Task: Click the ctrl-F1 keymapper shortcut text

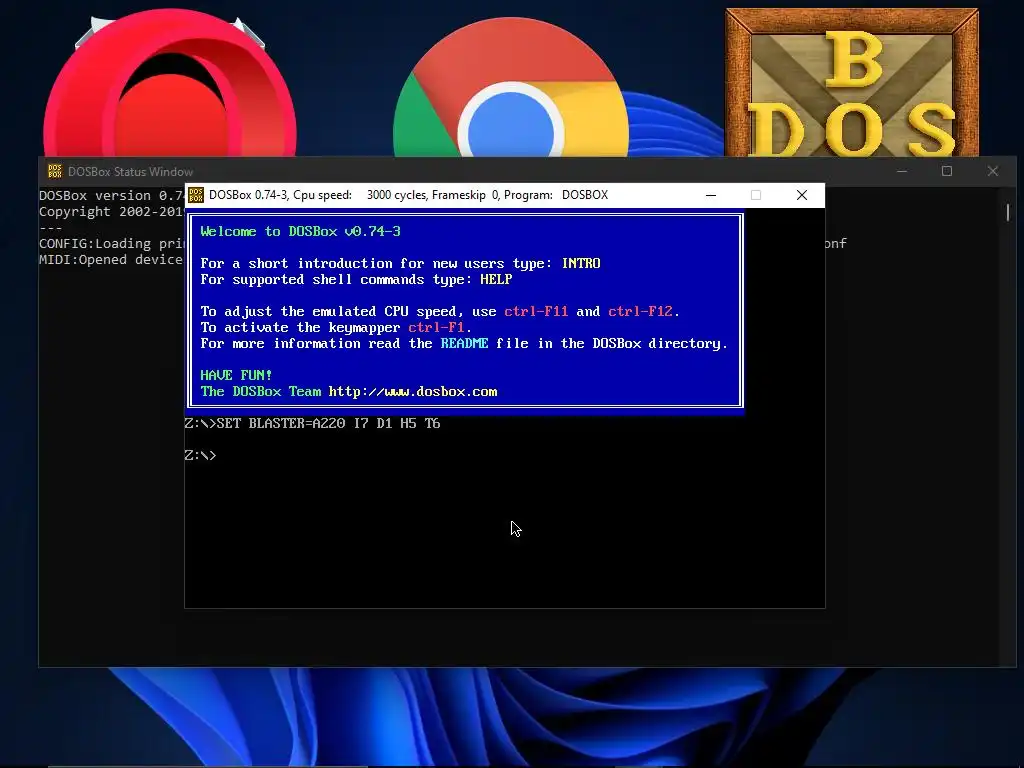Action: point(436,327)
